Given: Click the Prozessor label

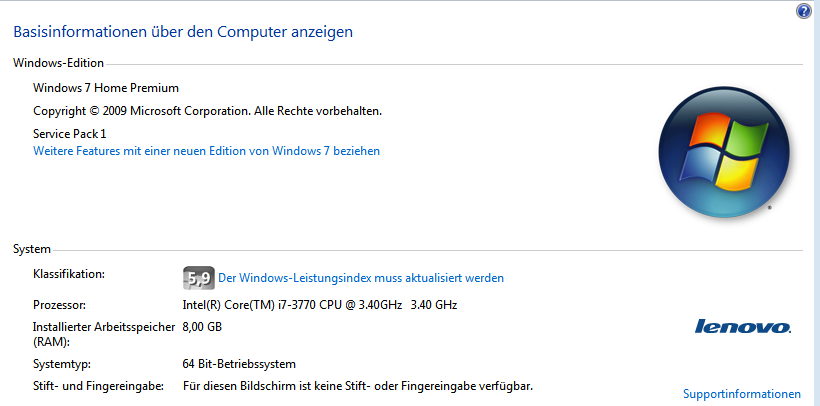Looking at the screenshot, I should (x=59, y=305).
